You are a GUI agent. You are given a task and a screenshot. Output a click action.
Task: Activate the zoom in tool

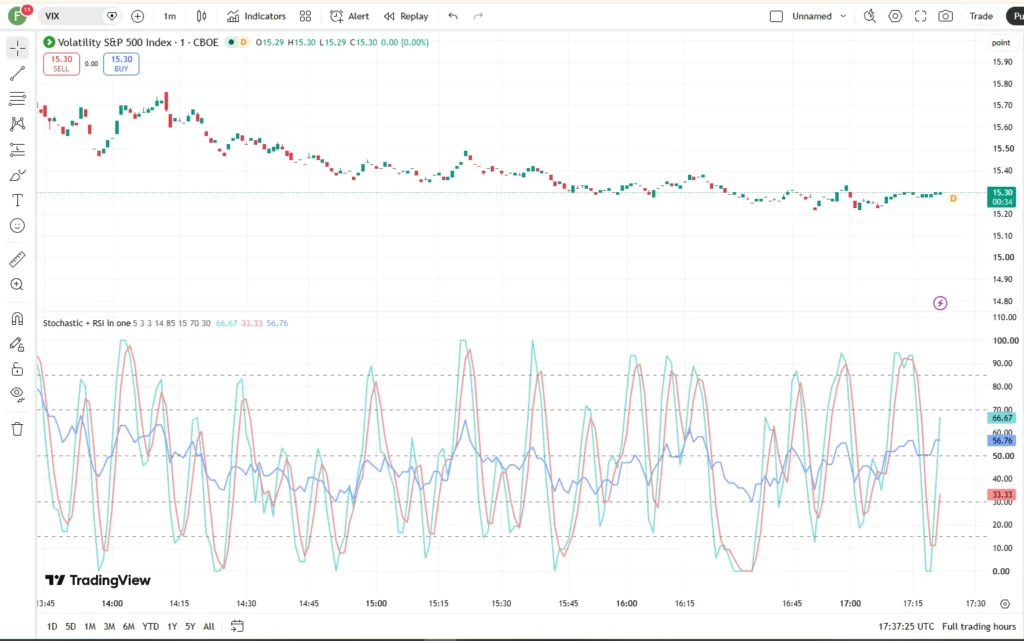(x=18, y=285)
